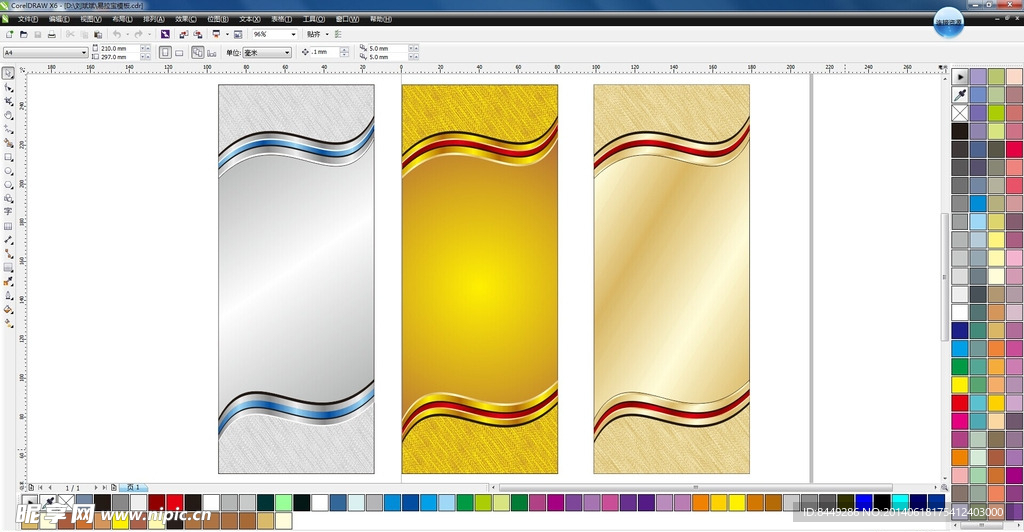The width and height of the screenshot is (1024, 532).
Task: Open the 96% zoom level dropdown
Action: pyautogui.click(x=293, y=34)
